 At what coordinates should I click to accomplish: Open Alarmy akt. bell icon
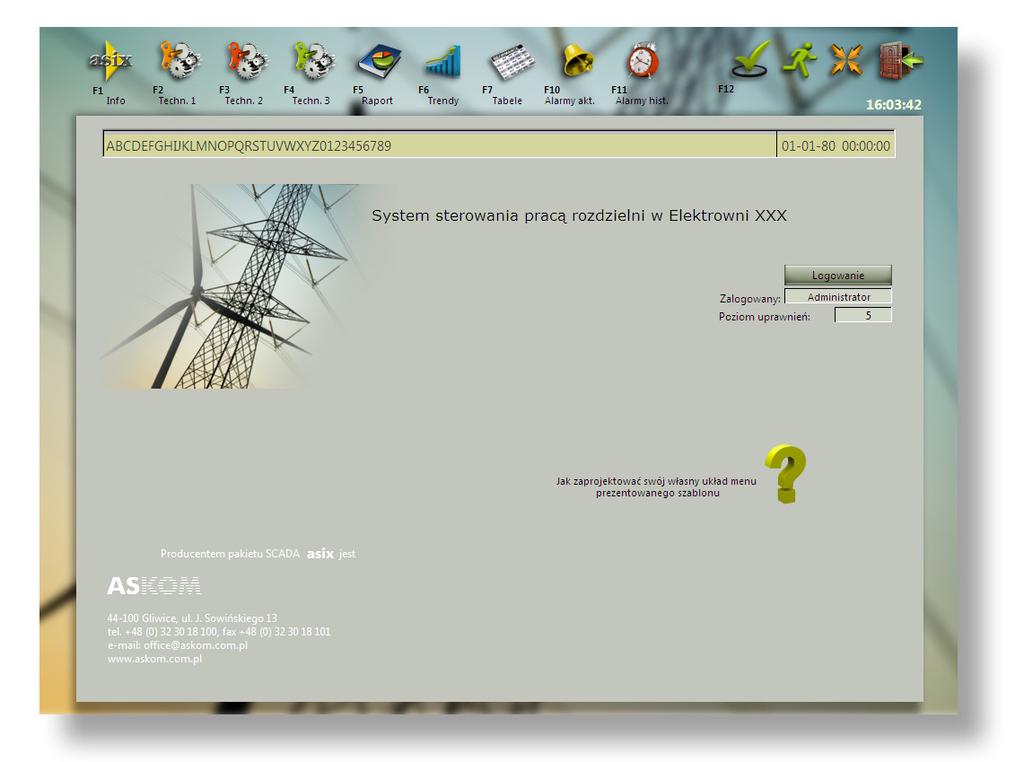578,60
